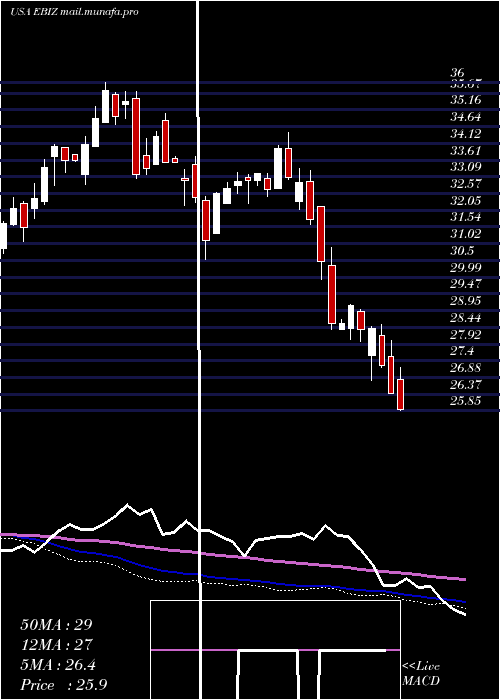Viewport: 500px width, 700px height.
Task: Click the MACD indicator panel box
Action: pyautogui.click(x=275, y=650)
